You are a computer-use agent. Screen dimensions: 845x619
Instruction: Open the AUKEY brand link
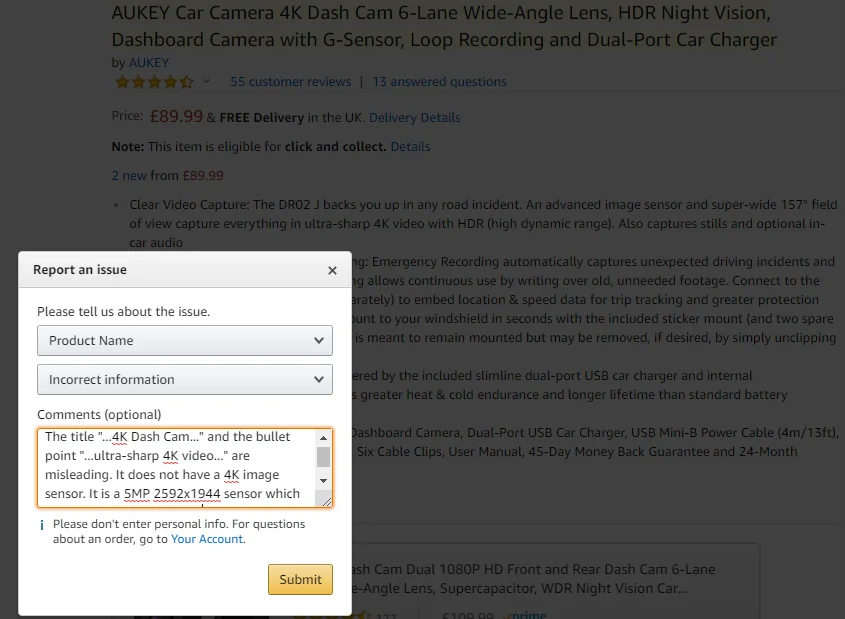click(149, 62)
